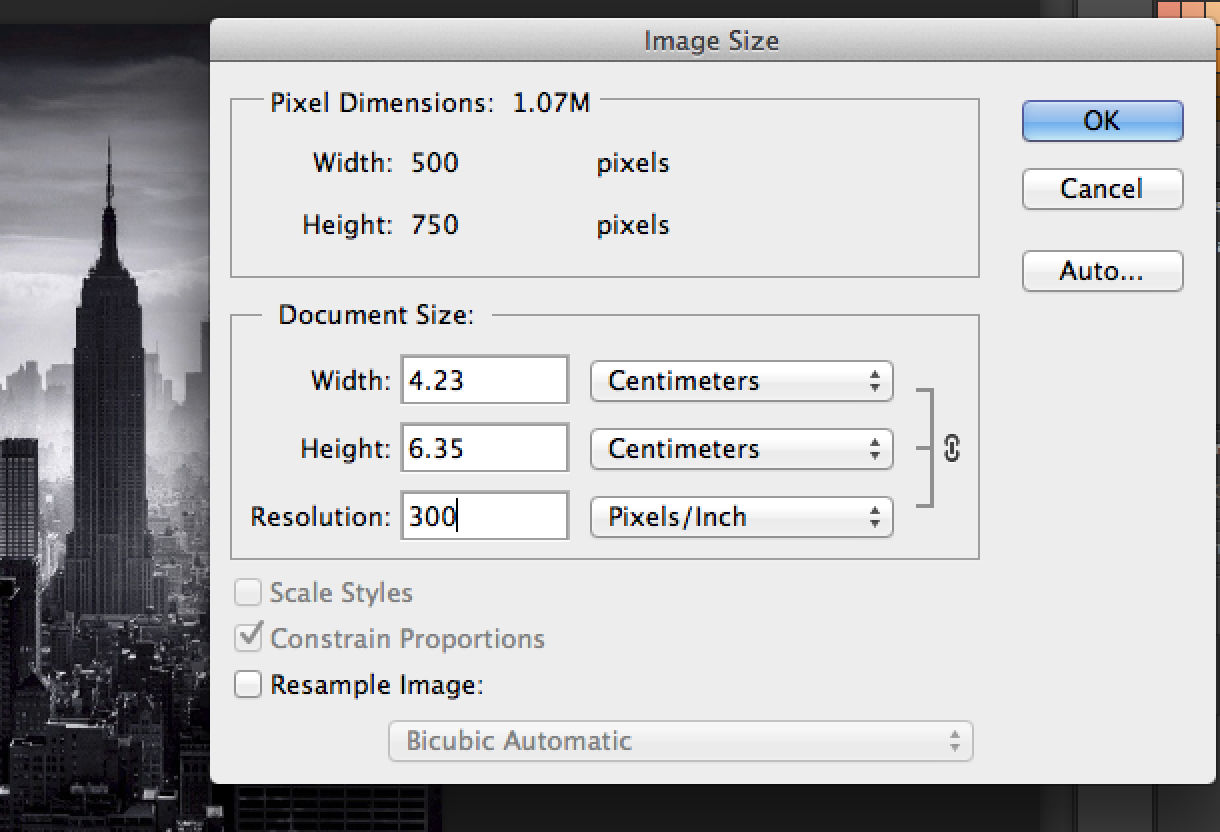
Task: Click the Scale Styles checkbox
Action: point(247,592)
